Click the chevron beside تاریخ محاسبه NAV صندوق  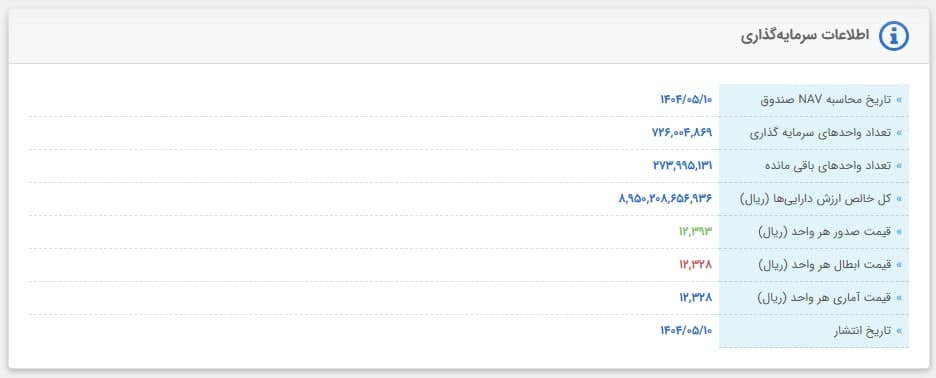tap(899, 100)
